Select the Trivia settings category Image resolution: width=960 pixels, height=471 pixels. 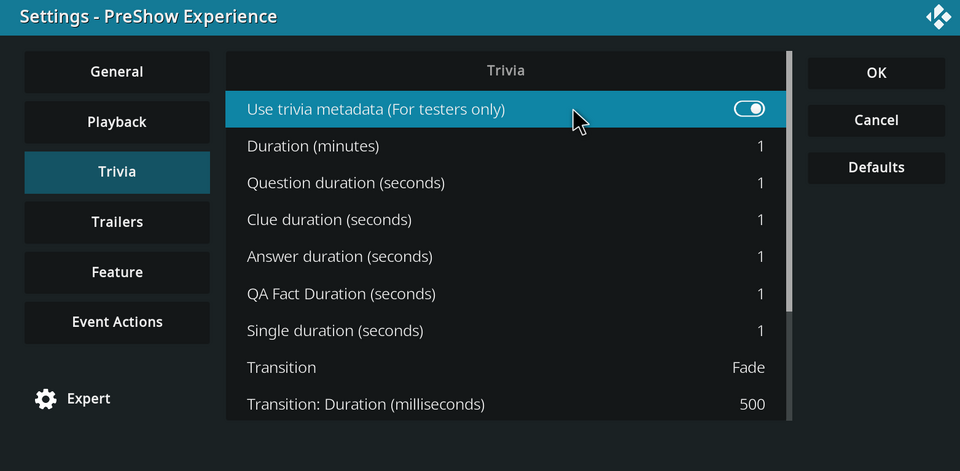point(117,172)
